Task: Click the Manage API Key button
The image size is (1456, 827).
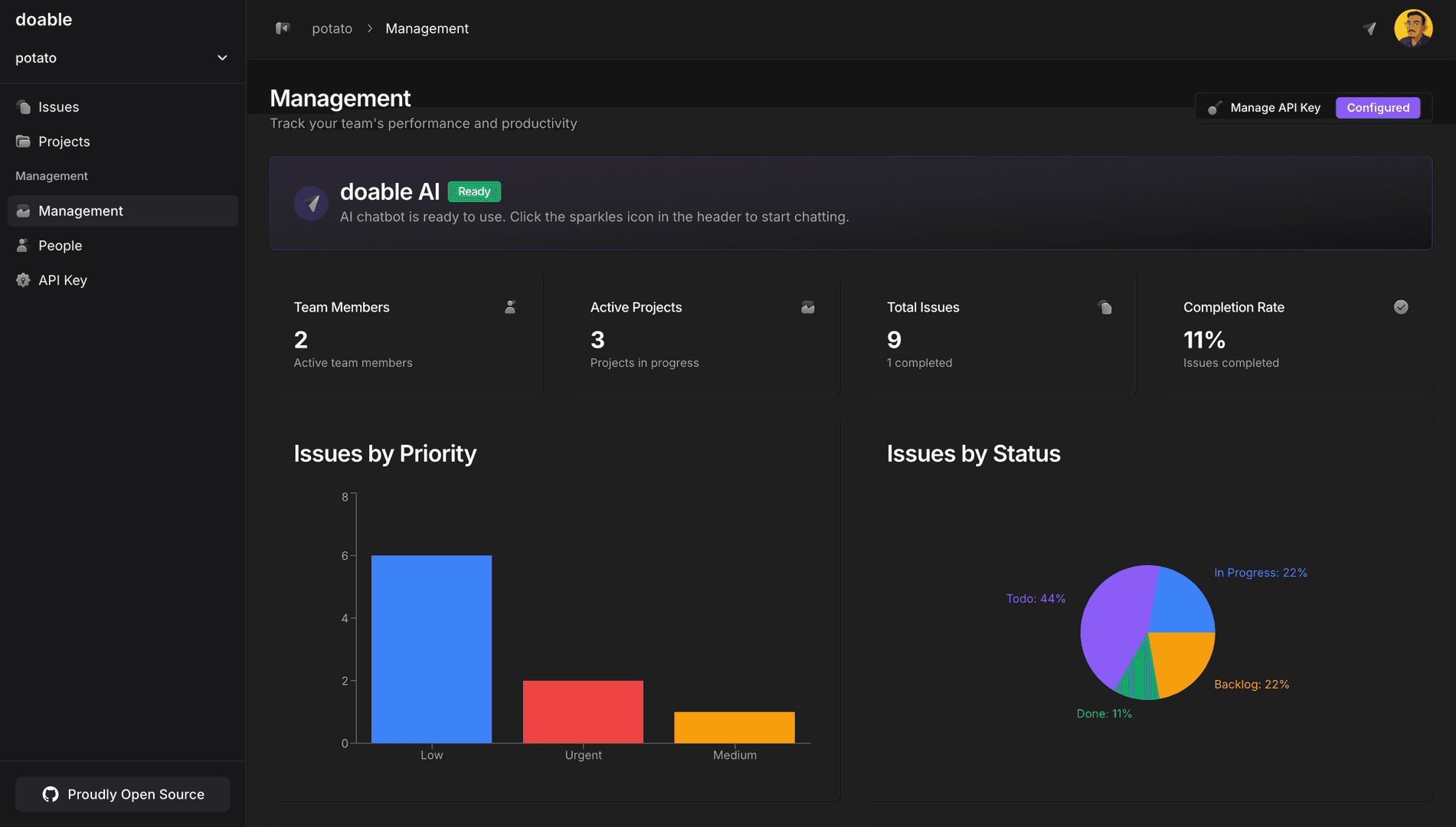Action: click(1274, 108)
